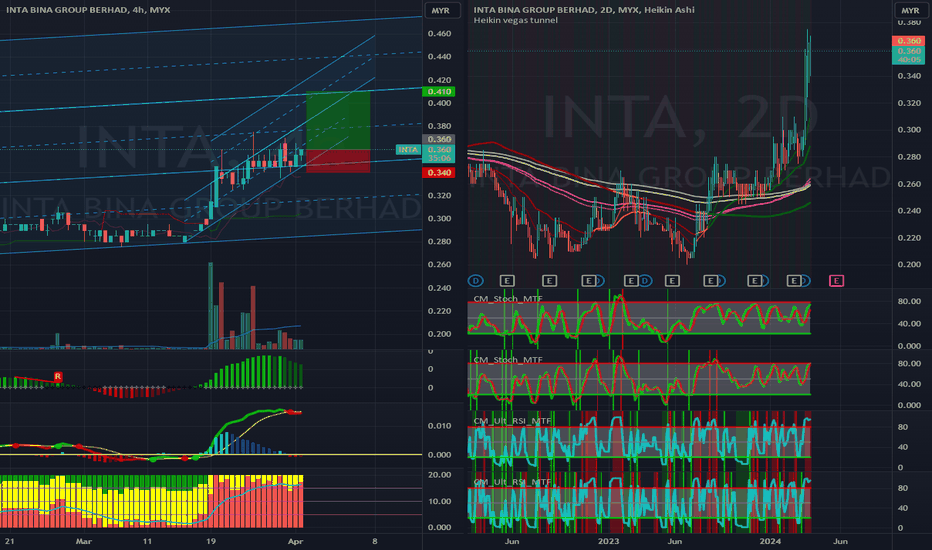Screen dimensions: 932x550
Task: Click last gray earnings E marker before pink one
Action: 794,281
